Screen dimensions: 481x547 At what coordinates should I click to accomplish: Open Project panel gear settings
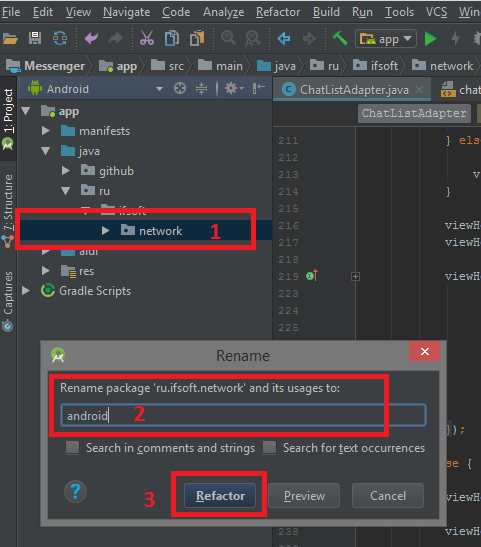coord(234,89)
